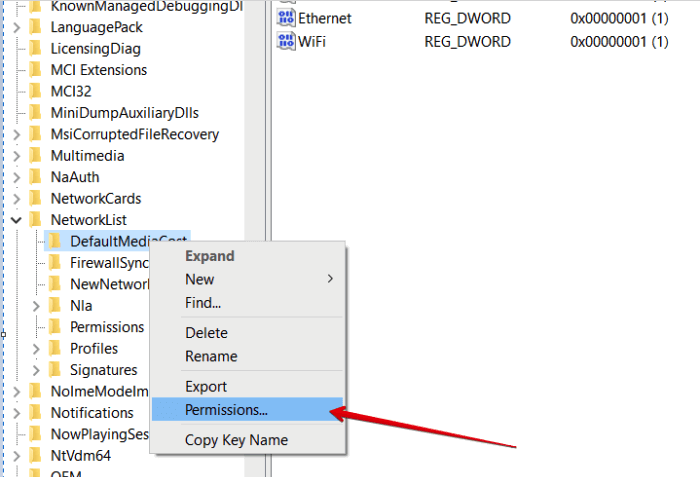
Task: Choose Expand in the context menu
Action: tap(248, 256)
